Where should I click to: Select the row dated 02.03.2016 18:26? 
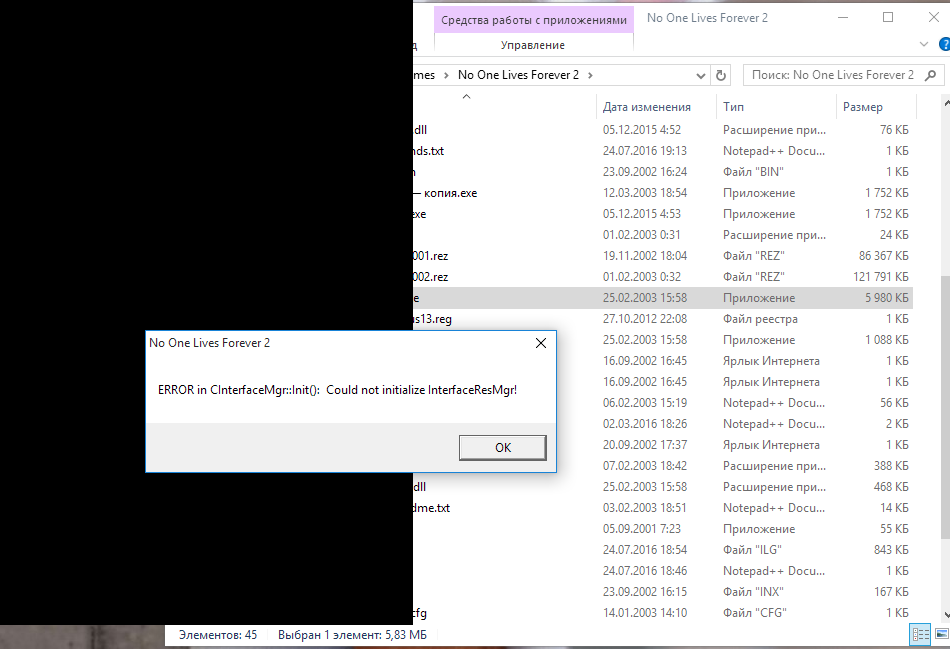(734, 424)
